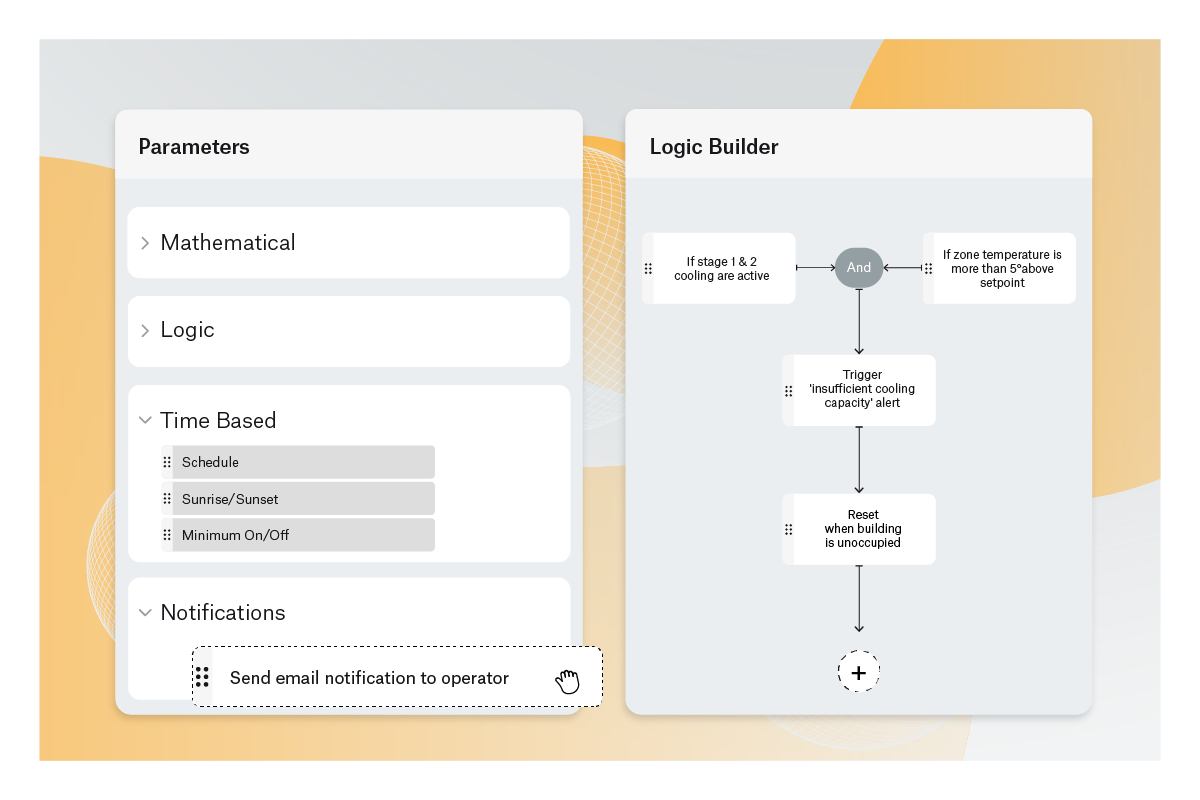Click the Send email notification to operator card
Viewport: 1200px width, 800px height.
[x=370, y=678]
